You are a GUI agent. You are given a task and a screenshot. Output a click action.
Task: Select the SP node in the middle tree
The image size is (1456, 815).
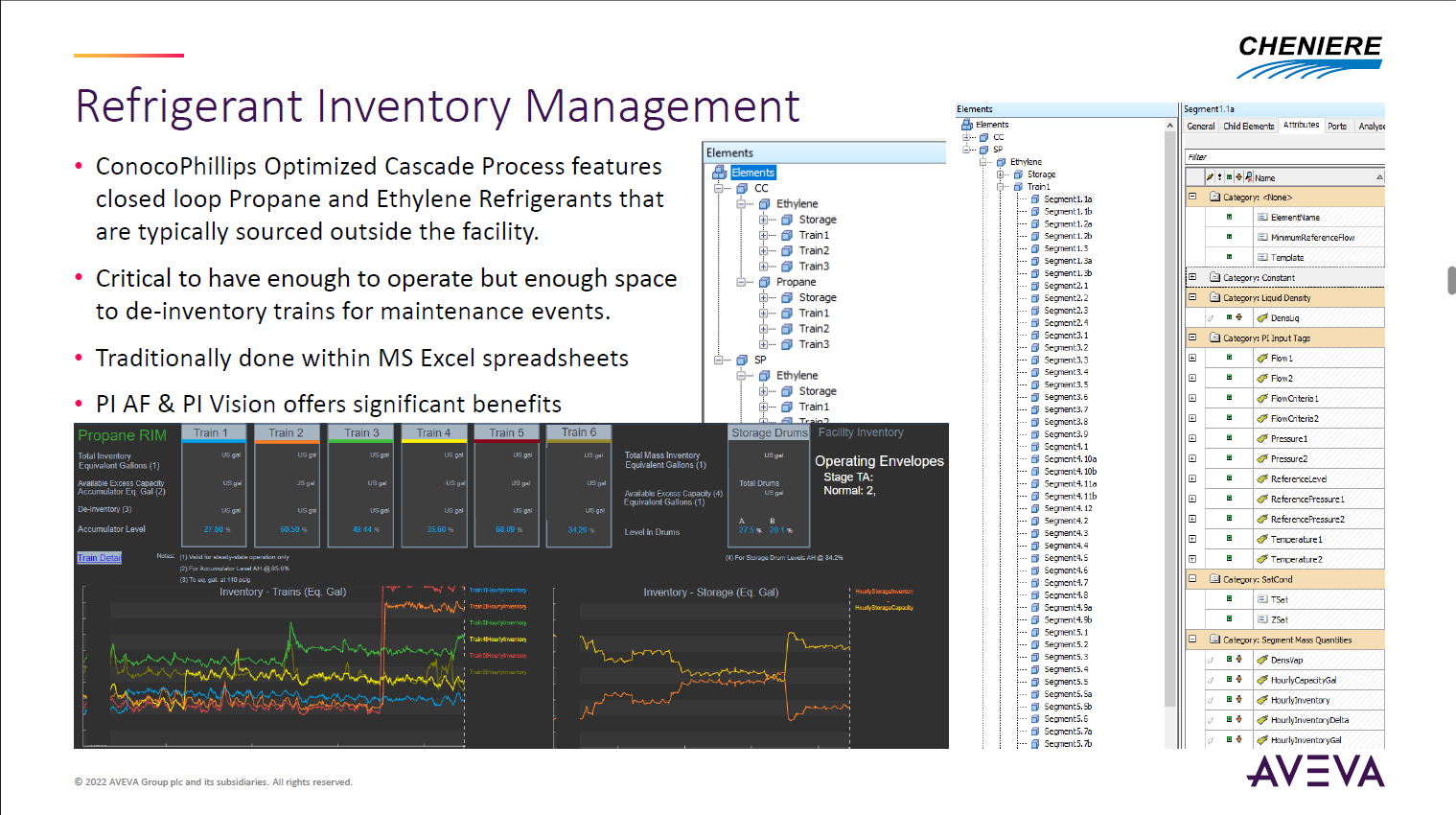coord(760,361)
